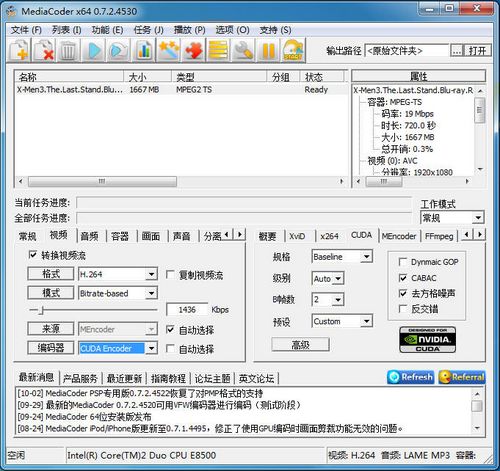
Task: Click the 高级 advanced button
Action: click(300, 344)
